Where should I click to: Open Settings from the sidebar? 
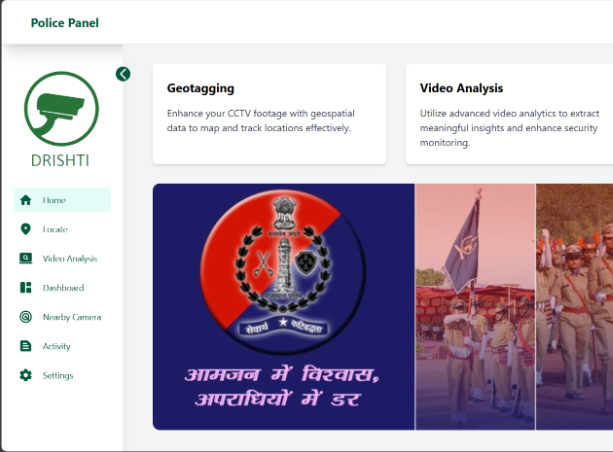62,375
